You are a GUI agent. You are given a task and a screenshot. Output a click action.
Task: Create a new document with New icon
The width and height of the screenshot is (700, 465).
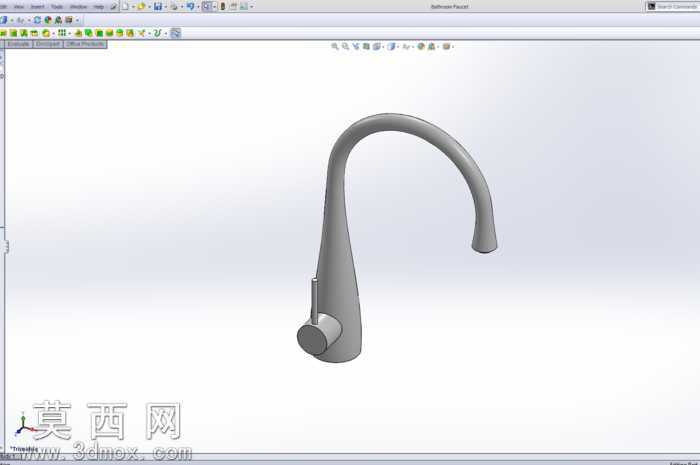pos(125,6)
